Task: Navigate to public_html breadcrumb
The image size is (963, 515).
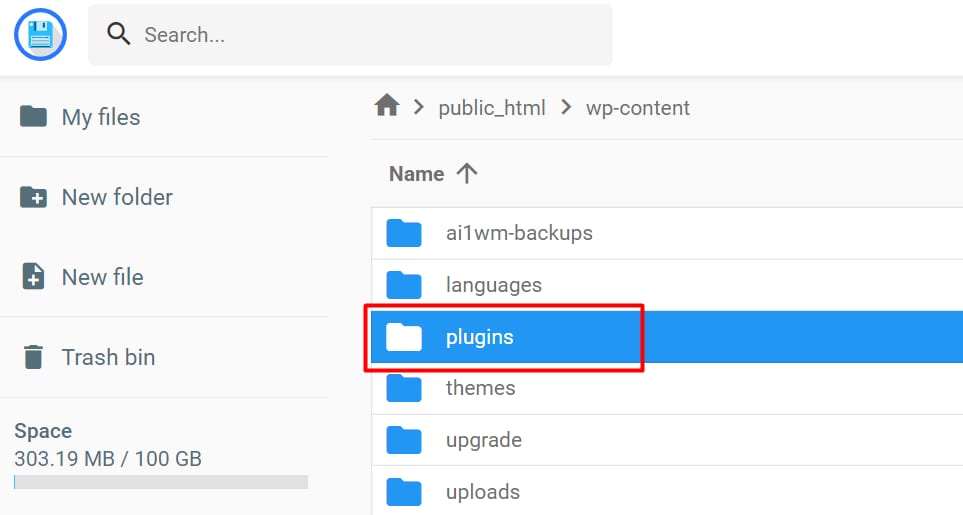Action: tap(492, 108)
